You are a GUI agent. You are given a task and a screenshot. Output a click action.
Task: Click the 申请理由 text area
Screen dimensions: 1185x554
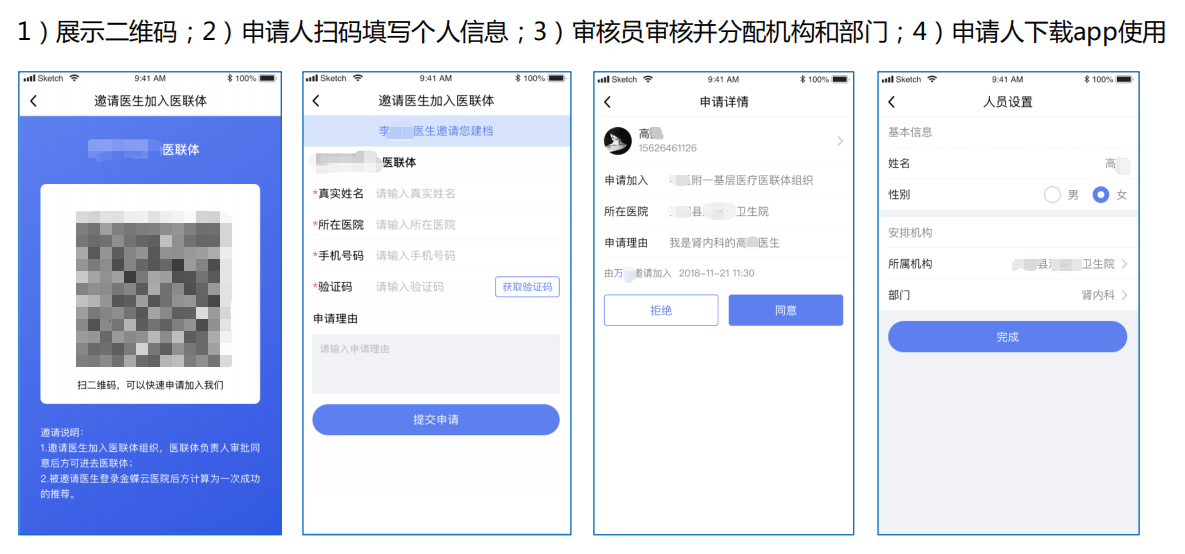click(x=436, y=364)
